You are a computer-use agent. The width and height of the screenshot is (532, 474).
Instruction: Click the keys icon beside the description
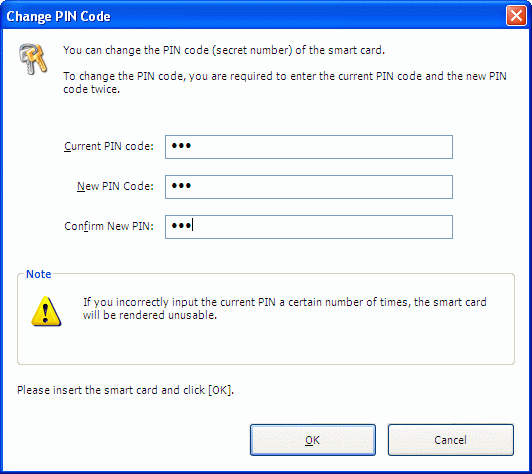tap(33, 59)
